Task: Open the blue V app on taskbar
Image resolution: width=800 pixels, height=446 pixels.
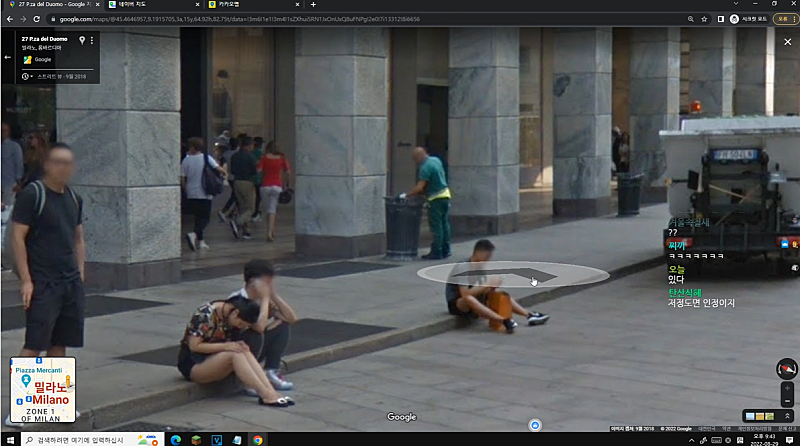Action: point(217,440)
